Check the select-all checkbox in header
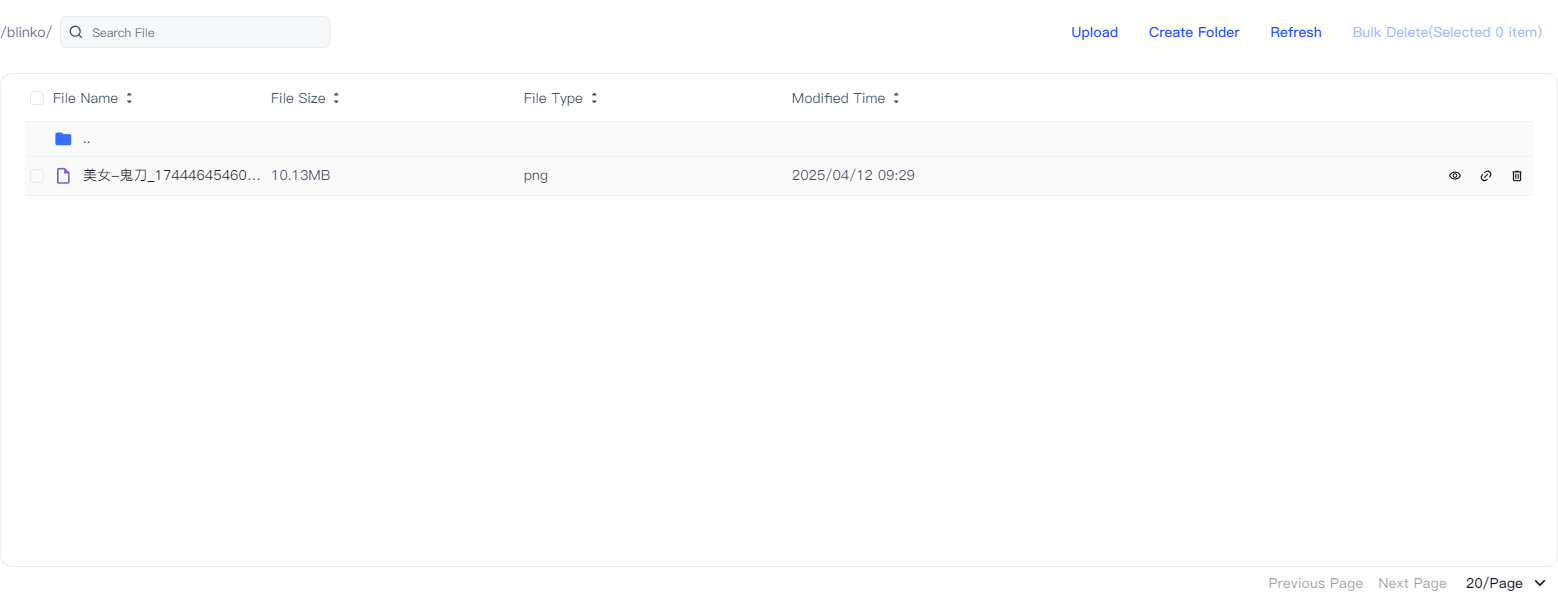Viewport: 1558px width, 599px height. coord(37,98)
